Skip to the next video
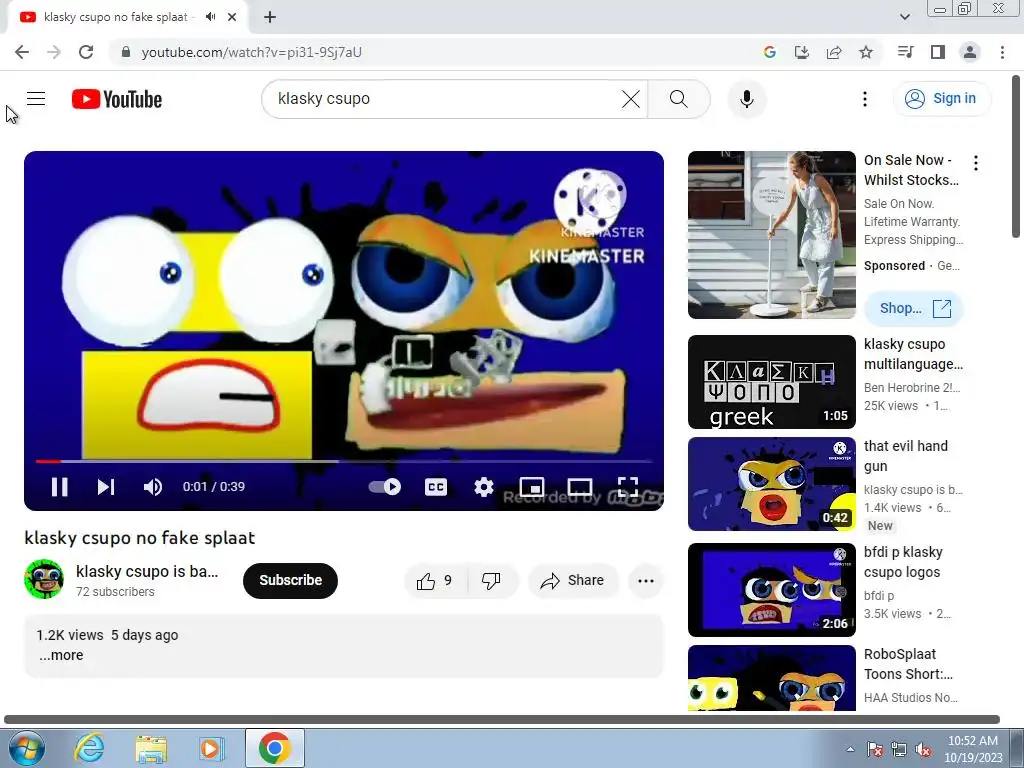Screen dimensions: 1024x768 (x=106, y=487)
